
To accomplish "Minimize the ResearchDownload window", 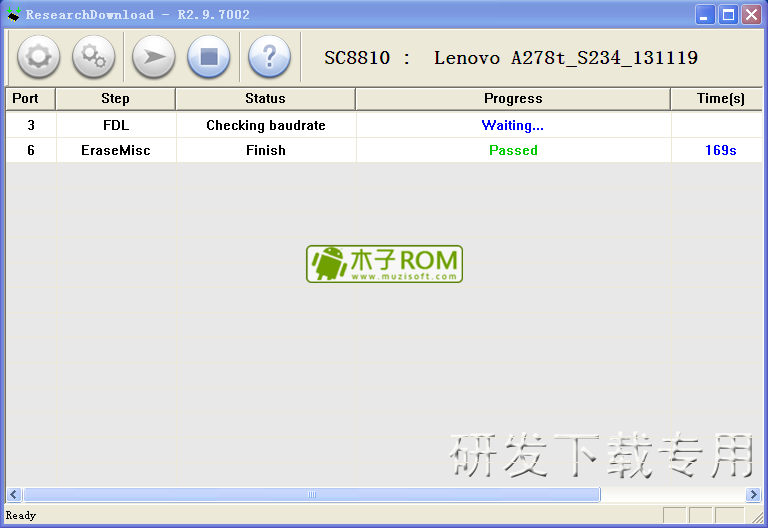I will click(x=705, y=15).
